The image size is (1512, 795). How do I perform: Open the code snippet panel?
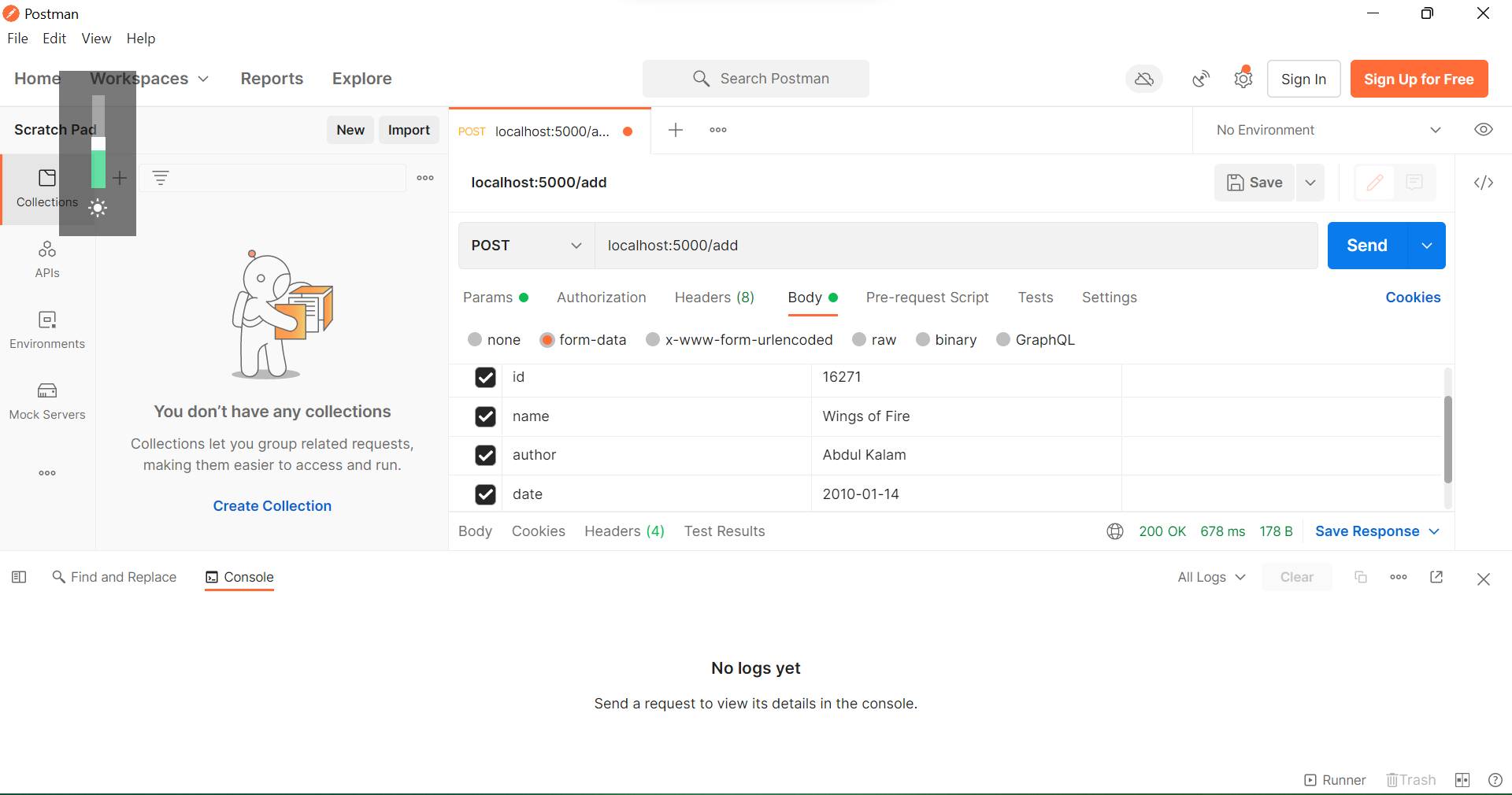pyautogui.click(x=1484, y=183)
